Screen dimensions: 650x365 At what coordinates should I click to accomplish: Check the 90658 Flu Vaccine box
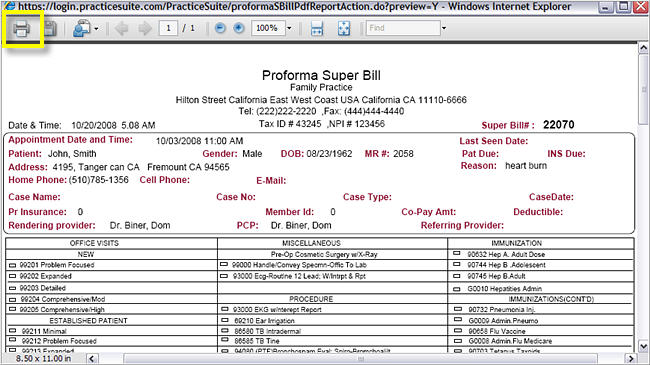click(x=458, y=331)
